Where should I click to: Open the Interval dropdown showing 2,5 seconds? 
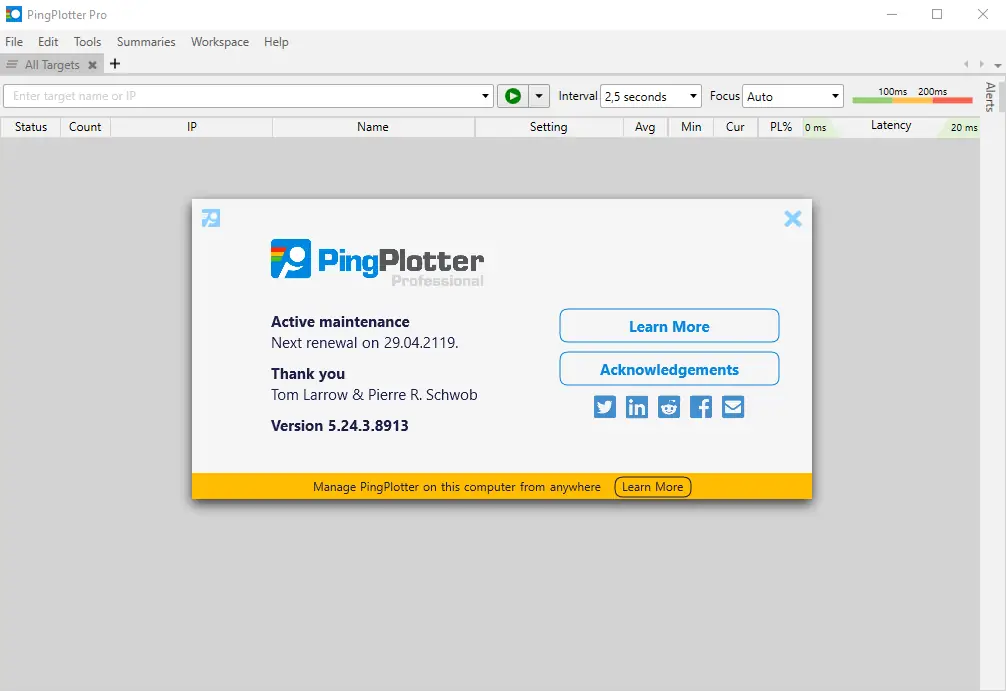(x=651, y=96)
